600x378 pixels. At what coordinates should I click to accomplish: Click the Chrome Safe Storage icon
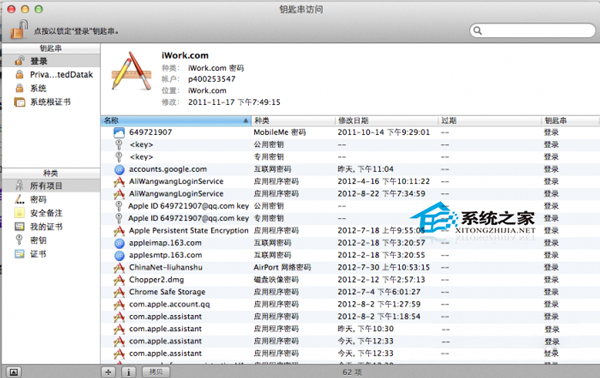tap(119, 292)
